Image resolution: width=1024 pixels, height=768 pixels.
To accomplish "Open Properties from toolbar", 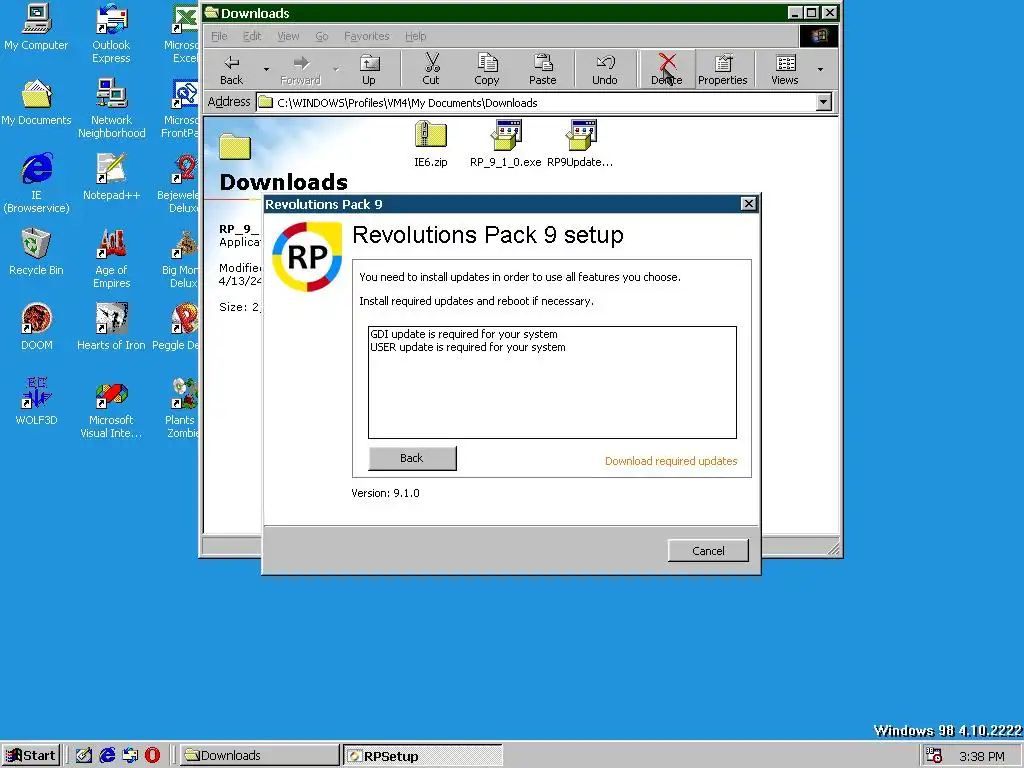I will (x=722, y=70).
